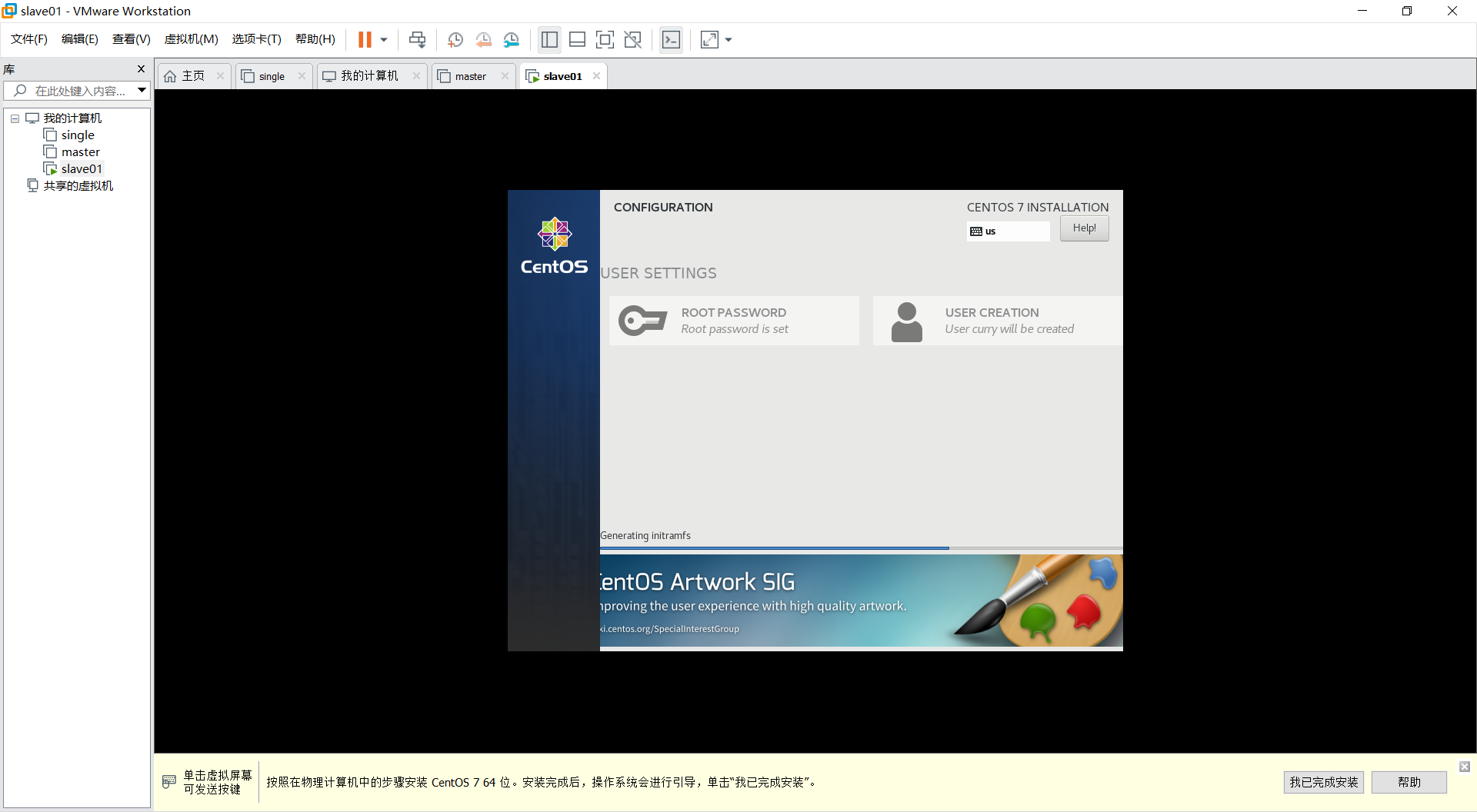Close the 我的计算机 tab
Screen dimensions: 1477x812
(x=416, y=76)
